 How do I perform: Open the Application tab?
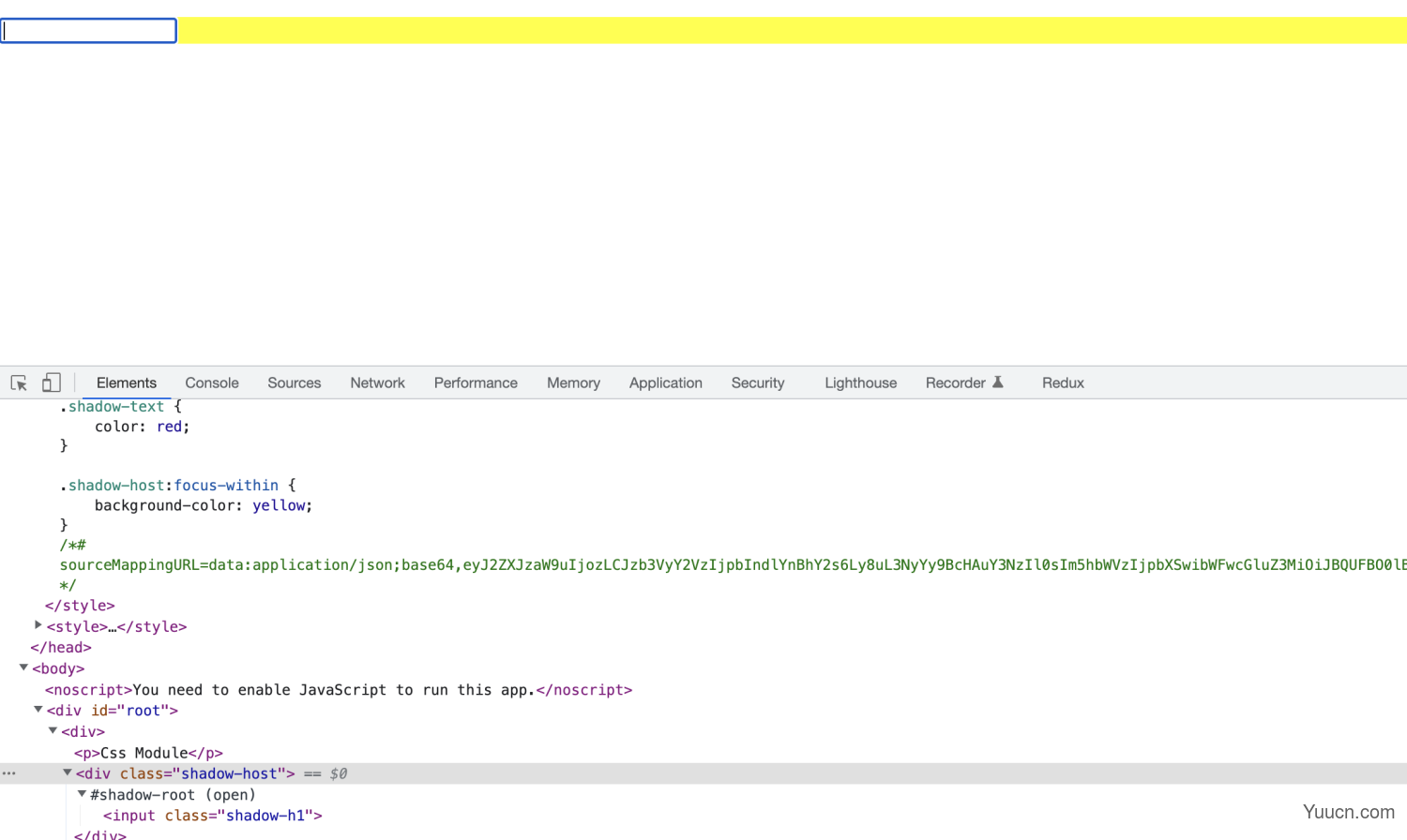point(666,382)
